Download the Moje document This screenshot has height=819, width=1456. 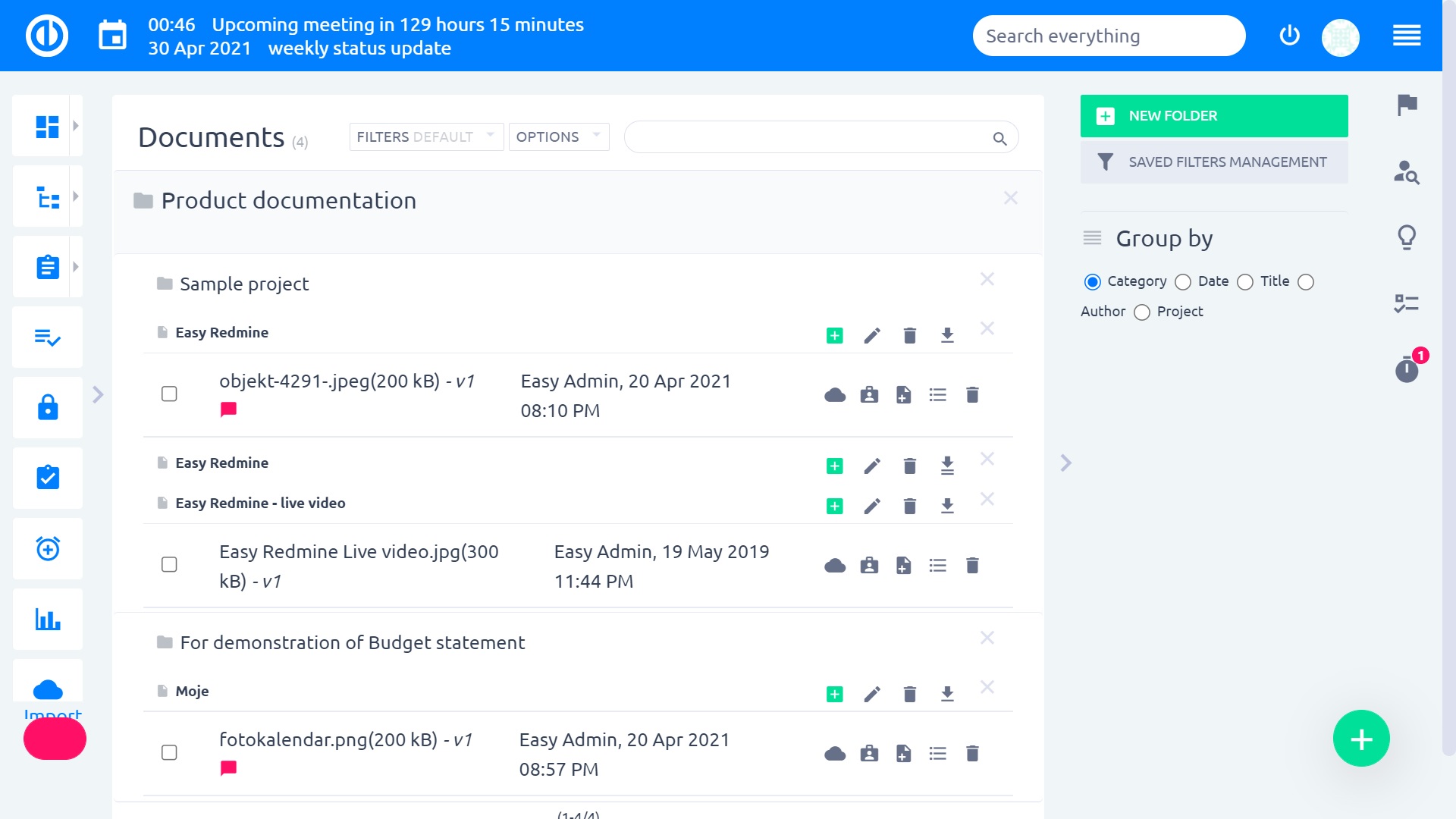[x=947, y=694]
